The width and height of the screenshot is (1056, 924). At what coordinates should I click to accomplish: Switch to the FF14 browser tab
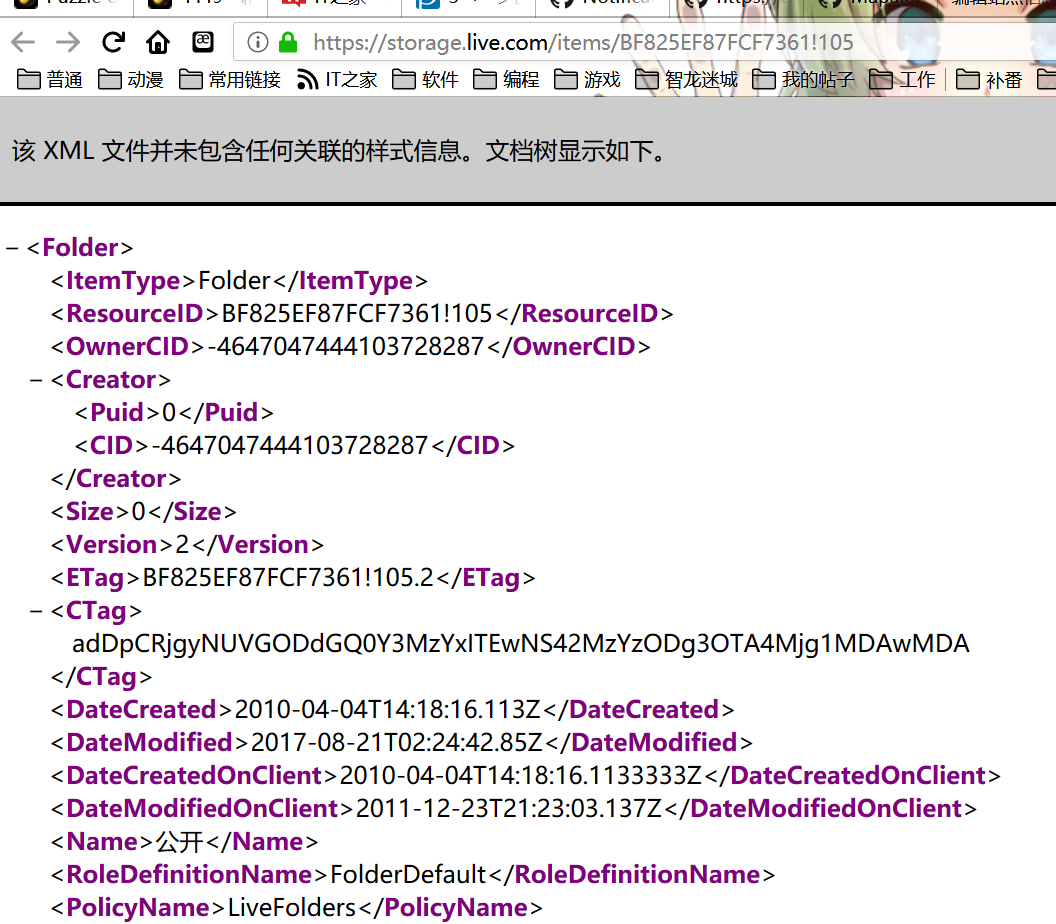click(200, 6)
